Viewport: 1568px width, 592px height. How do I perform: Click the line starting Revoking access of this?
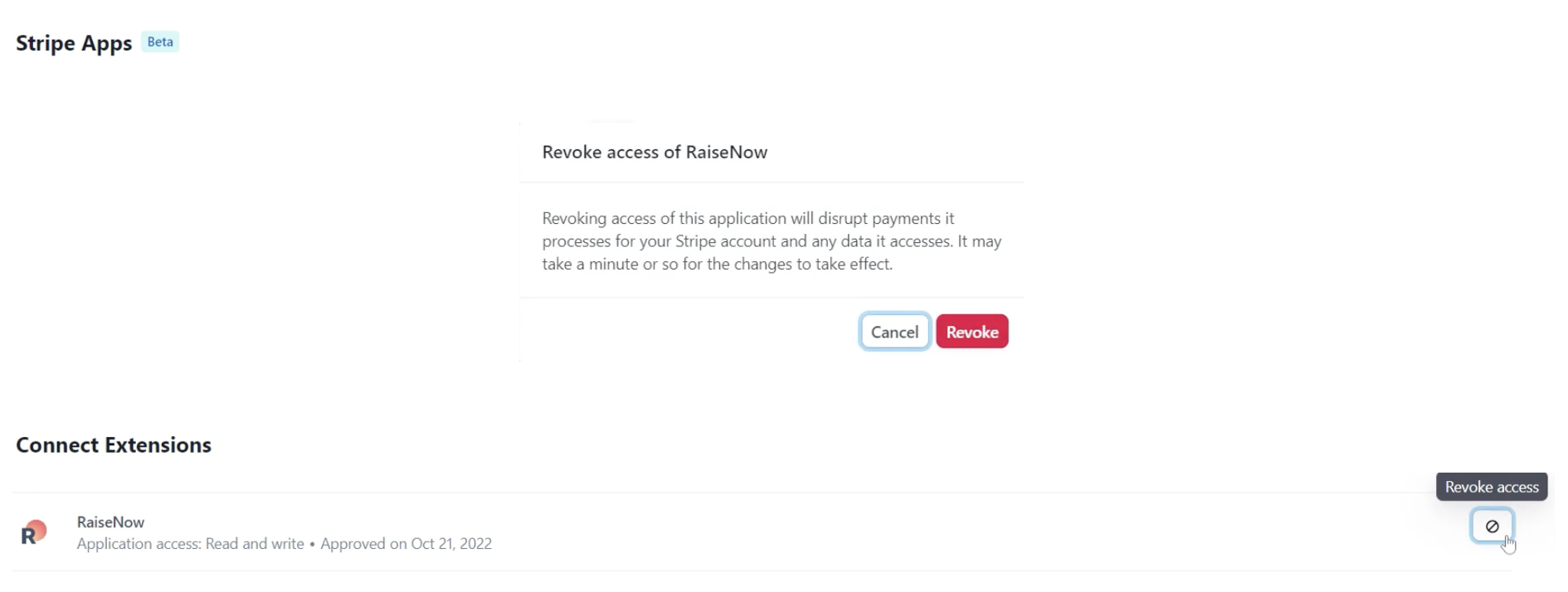pos(748,219)
